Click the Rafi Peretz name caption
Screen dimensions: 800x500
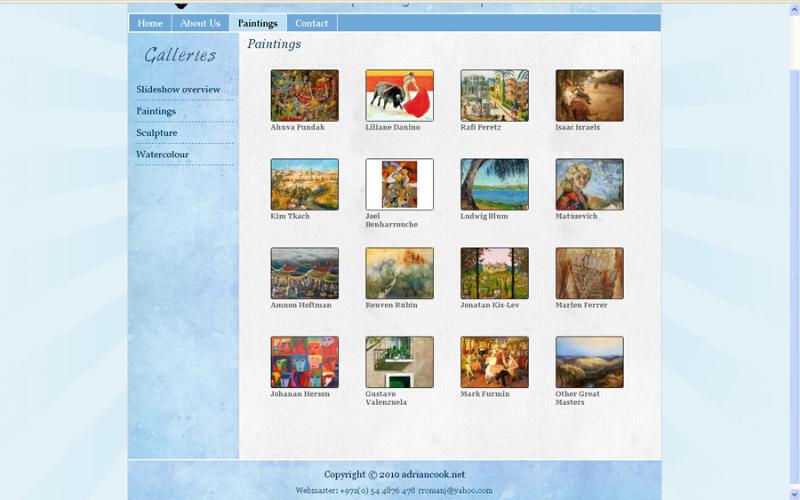pos(481,127)
